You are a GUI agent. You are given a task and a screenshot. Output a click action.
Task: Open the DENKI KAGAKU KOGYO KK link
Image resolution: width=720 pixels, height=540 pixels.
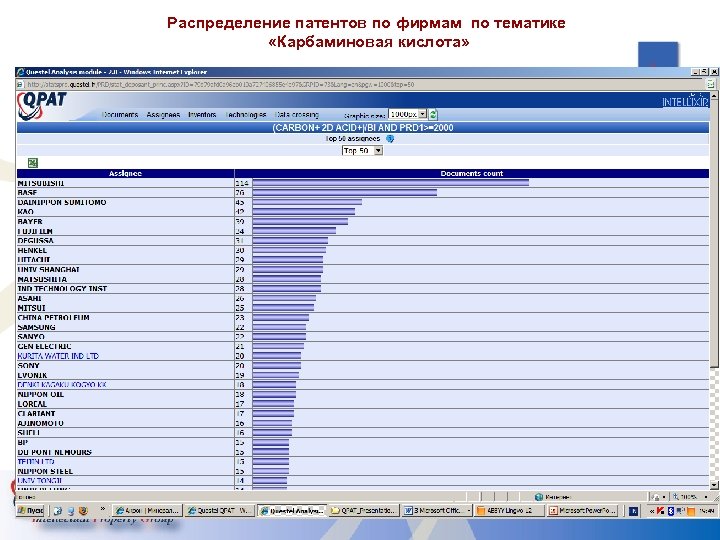tap(62, 384)
